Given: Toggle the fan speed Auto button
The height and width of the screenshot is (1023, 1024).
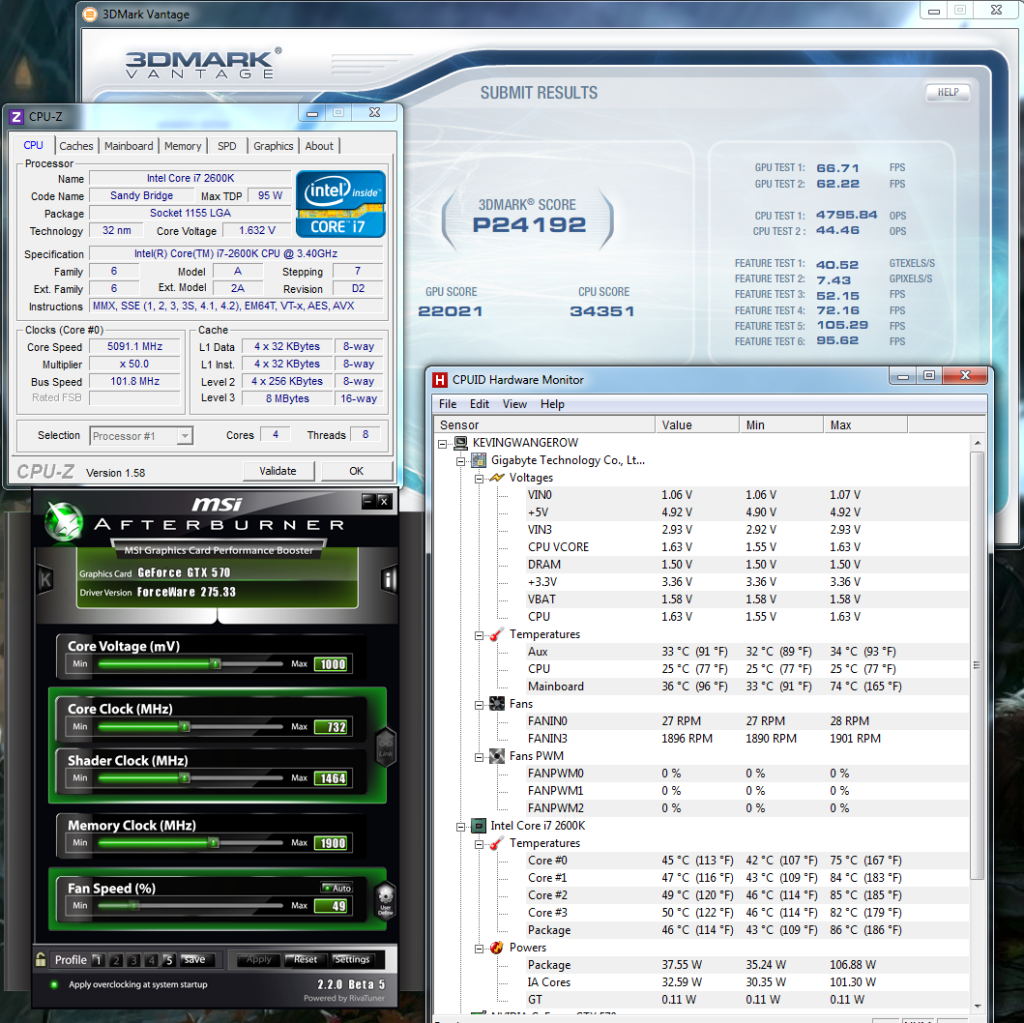Looking at the screenshot, I should point(337,888).
